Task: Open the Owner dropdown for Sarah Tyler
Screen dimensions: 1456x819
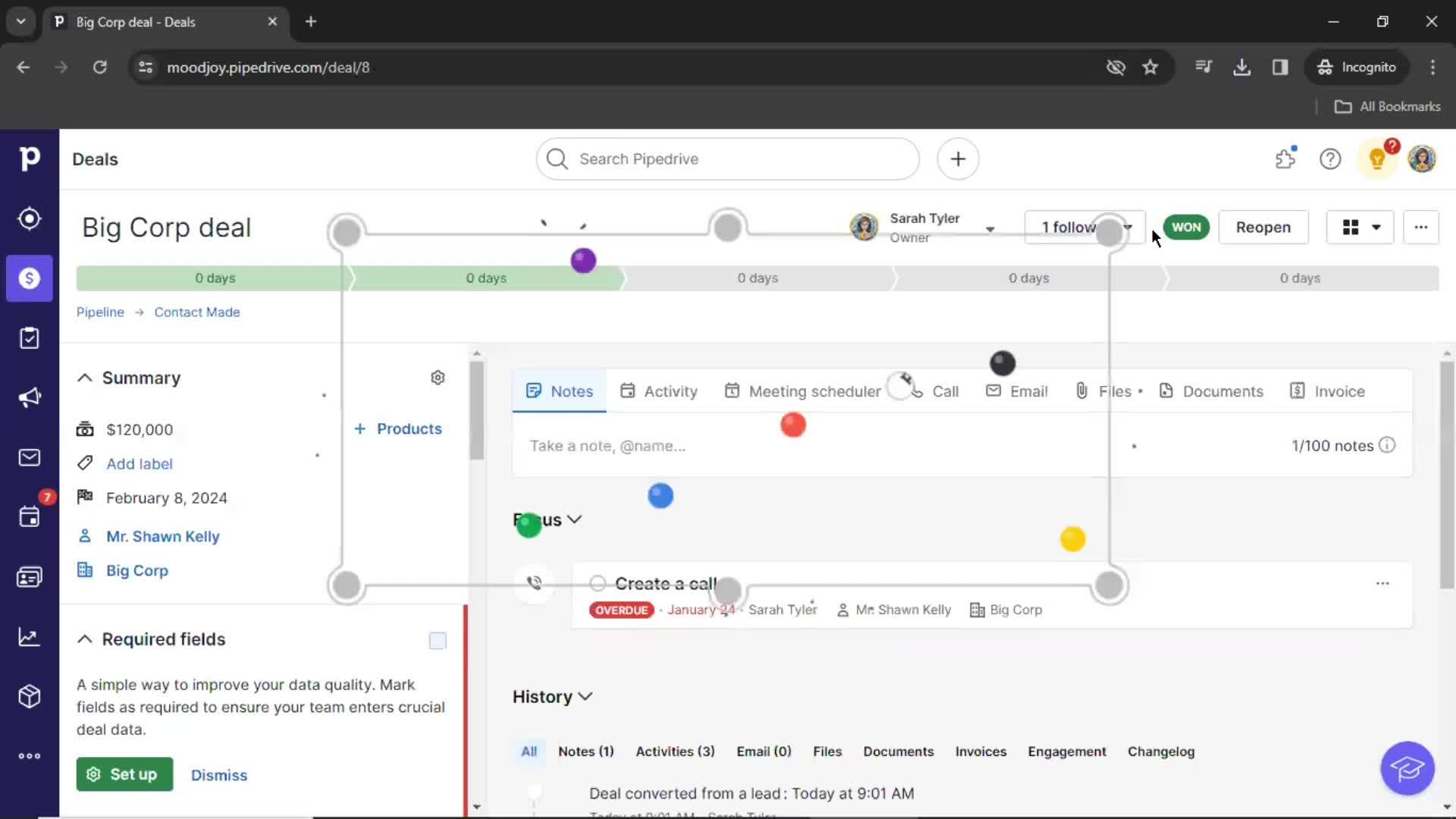Action: tap(988, 227)
